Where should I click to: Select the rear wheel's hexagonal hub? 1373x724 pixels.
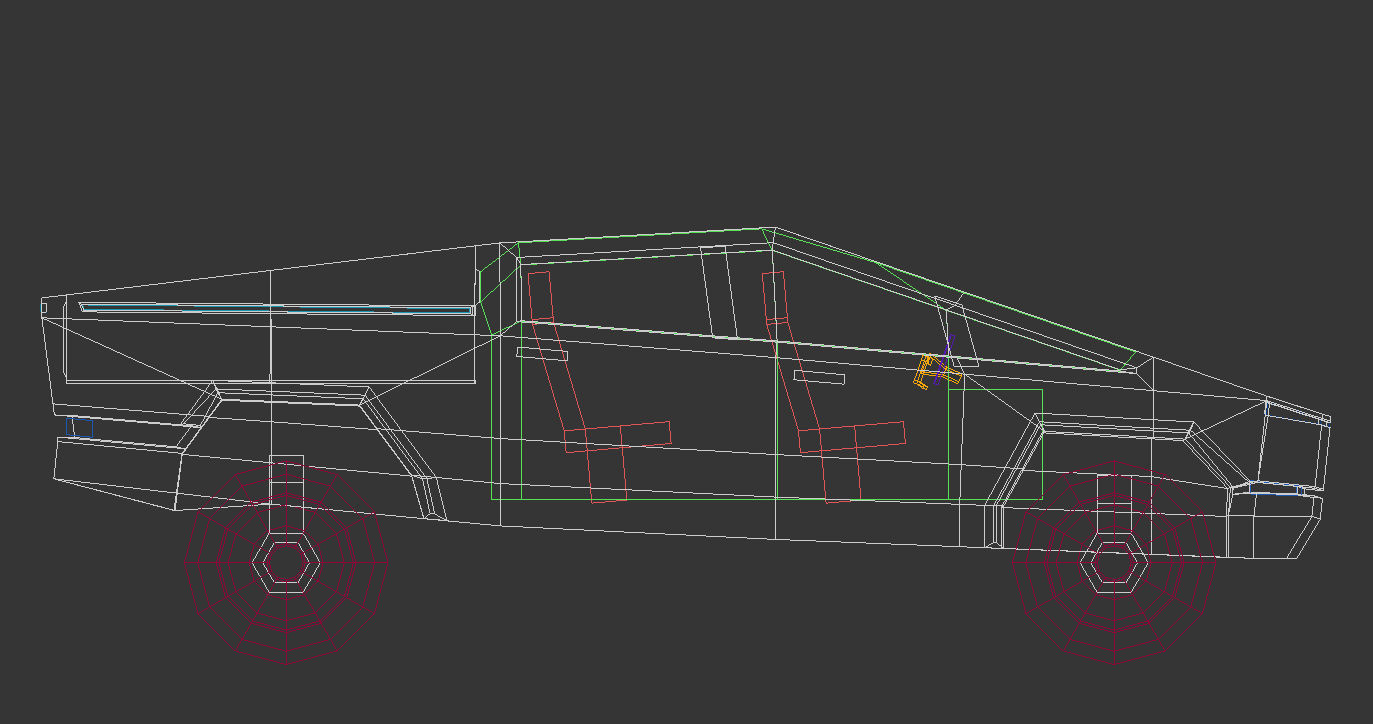pos(286,564)
